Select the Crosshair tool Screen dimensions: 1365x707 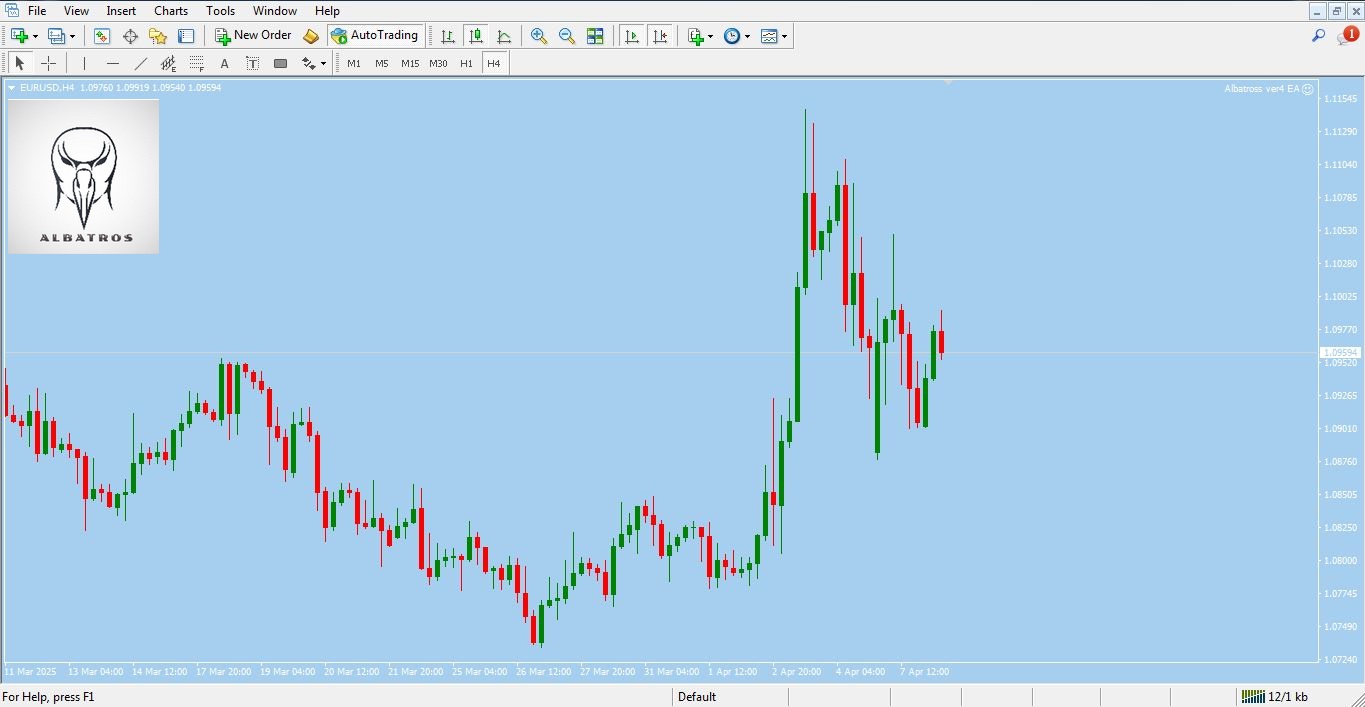pyautogui.click(x=48, y=63)
